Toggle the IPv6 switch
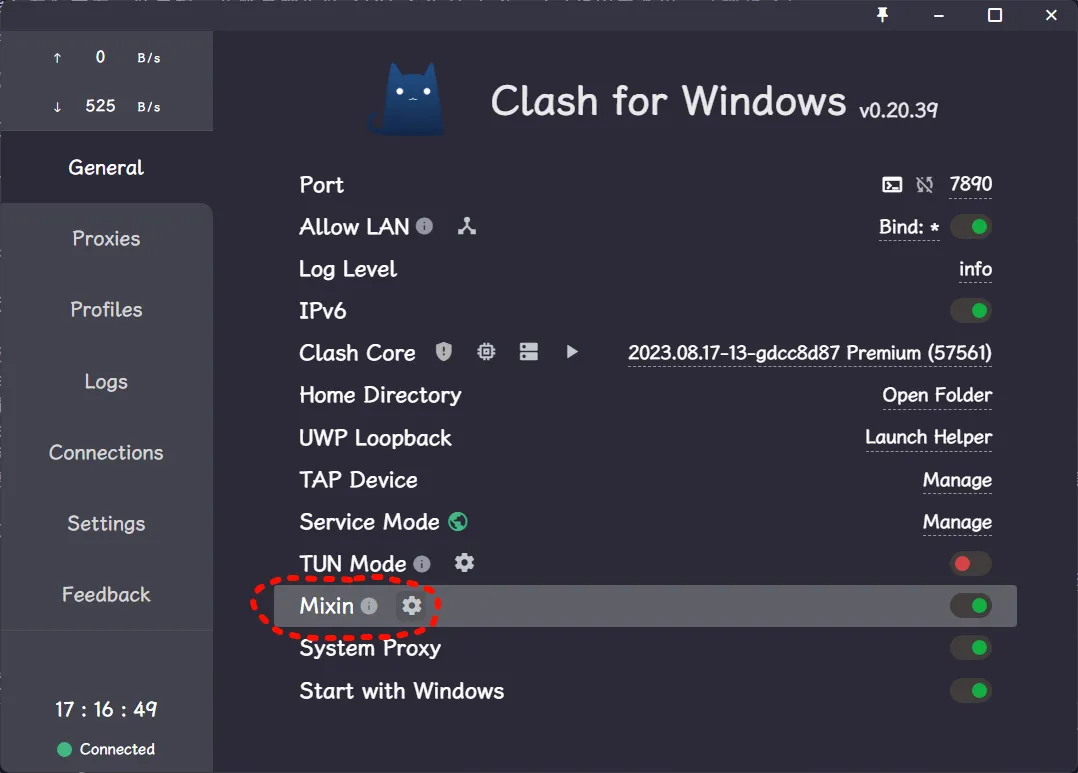The height and width of the screenshot is (773, 1078). (x=971, y=311)
